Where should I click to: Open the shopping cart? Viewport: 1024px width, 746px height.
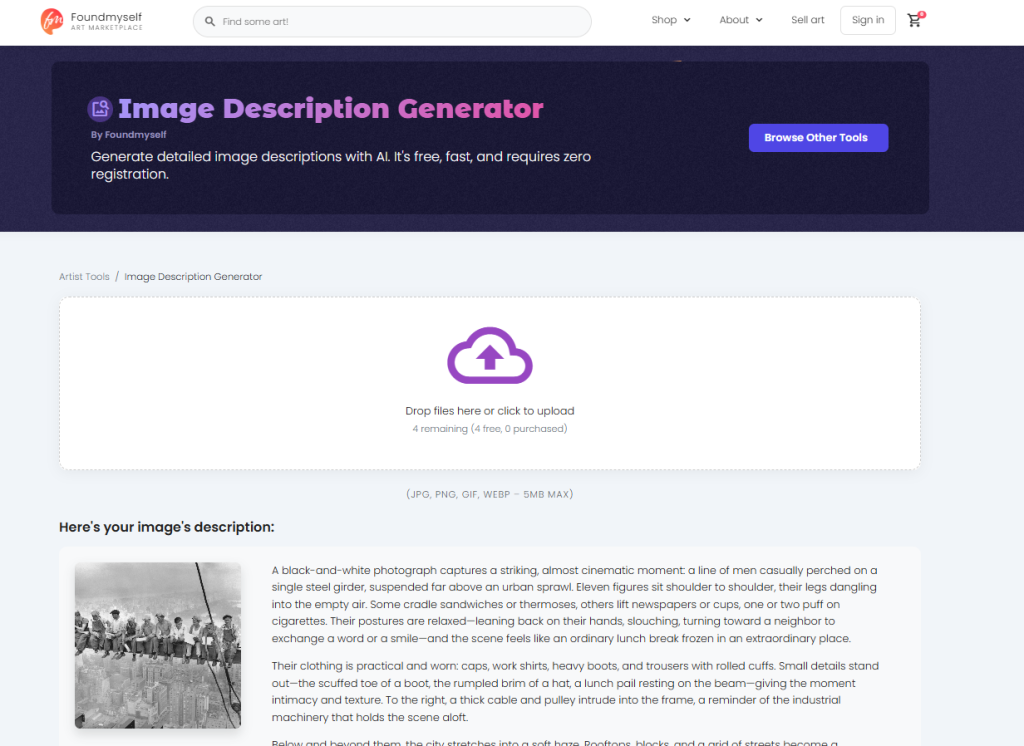click(914, 21)
